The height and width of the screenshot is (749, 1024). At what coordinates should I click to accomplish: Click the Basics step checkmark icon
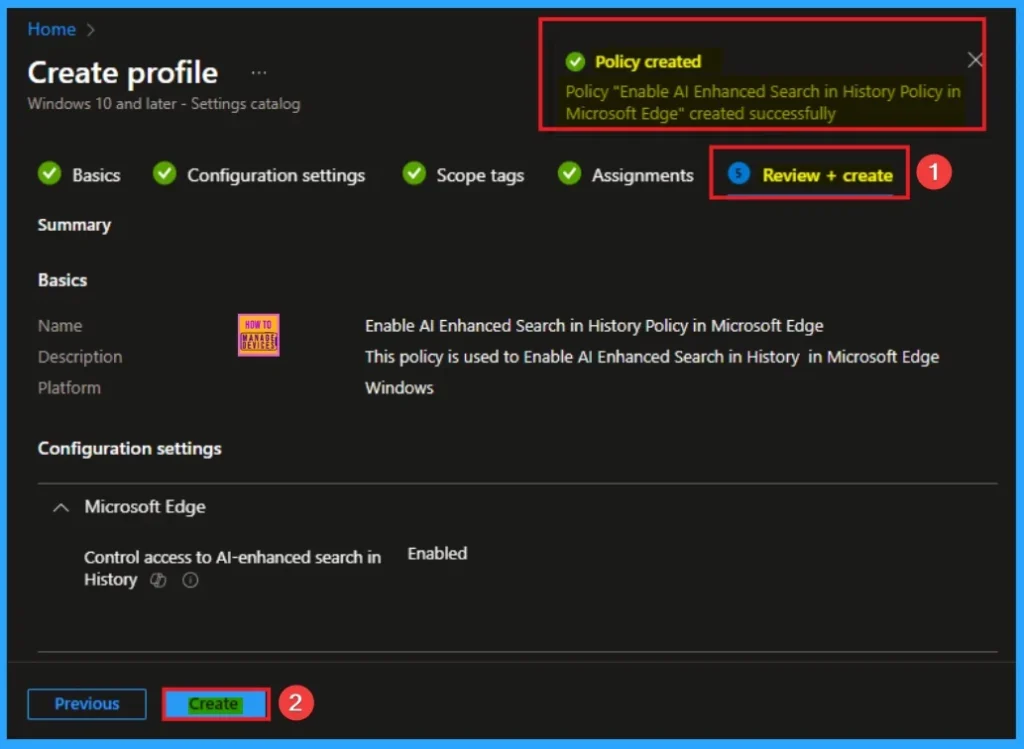(x=50, y=174)
